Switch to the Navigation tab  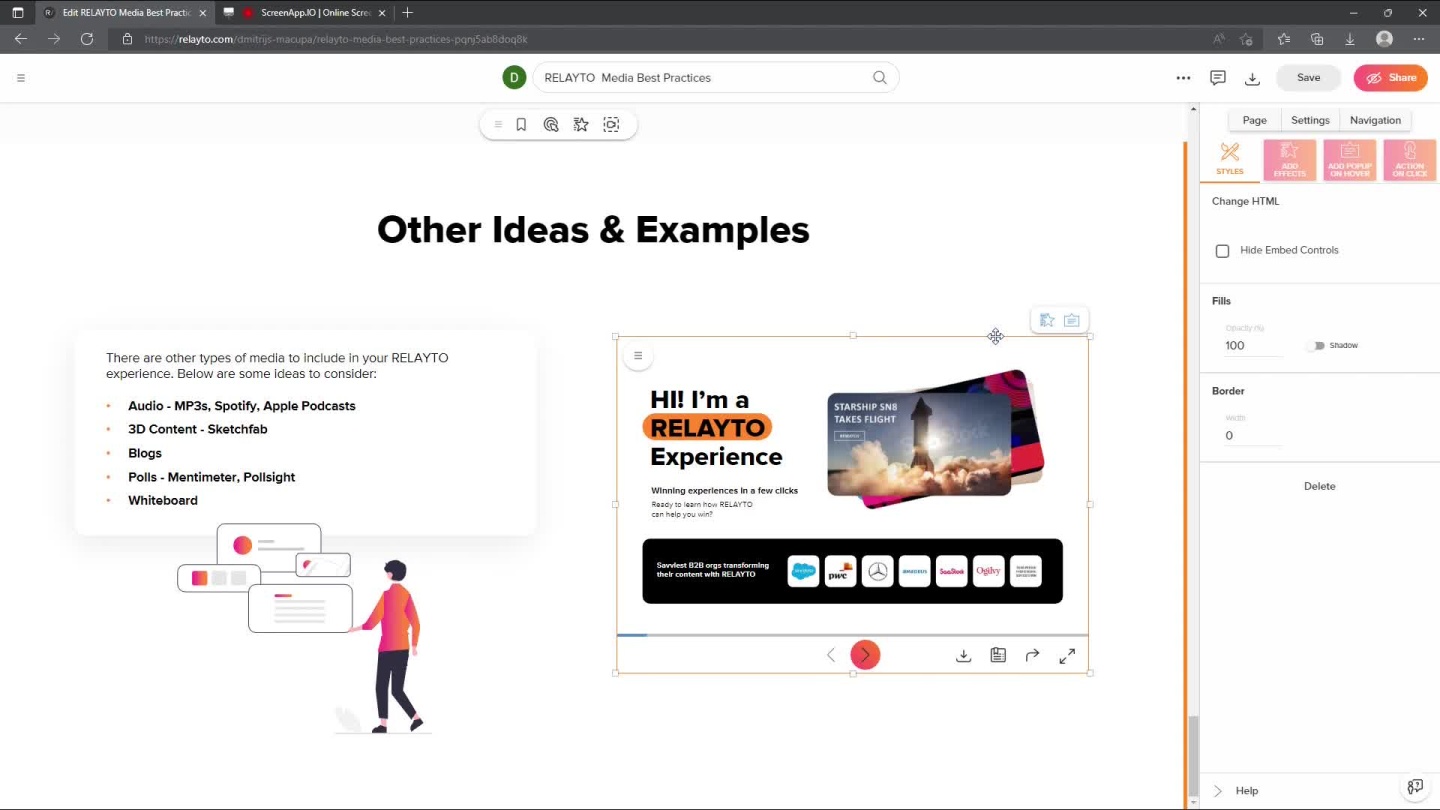[x=1375, y=120]
